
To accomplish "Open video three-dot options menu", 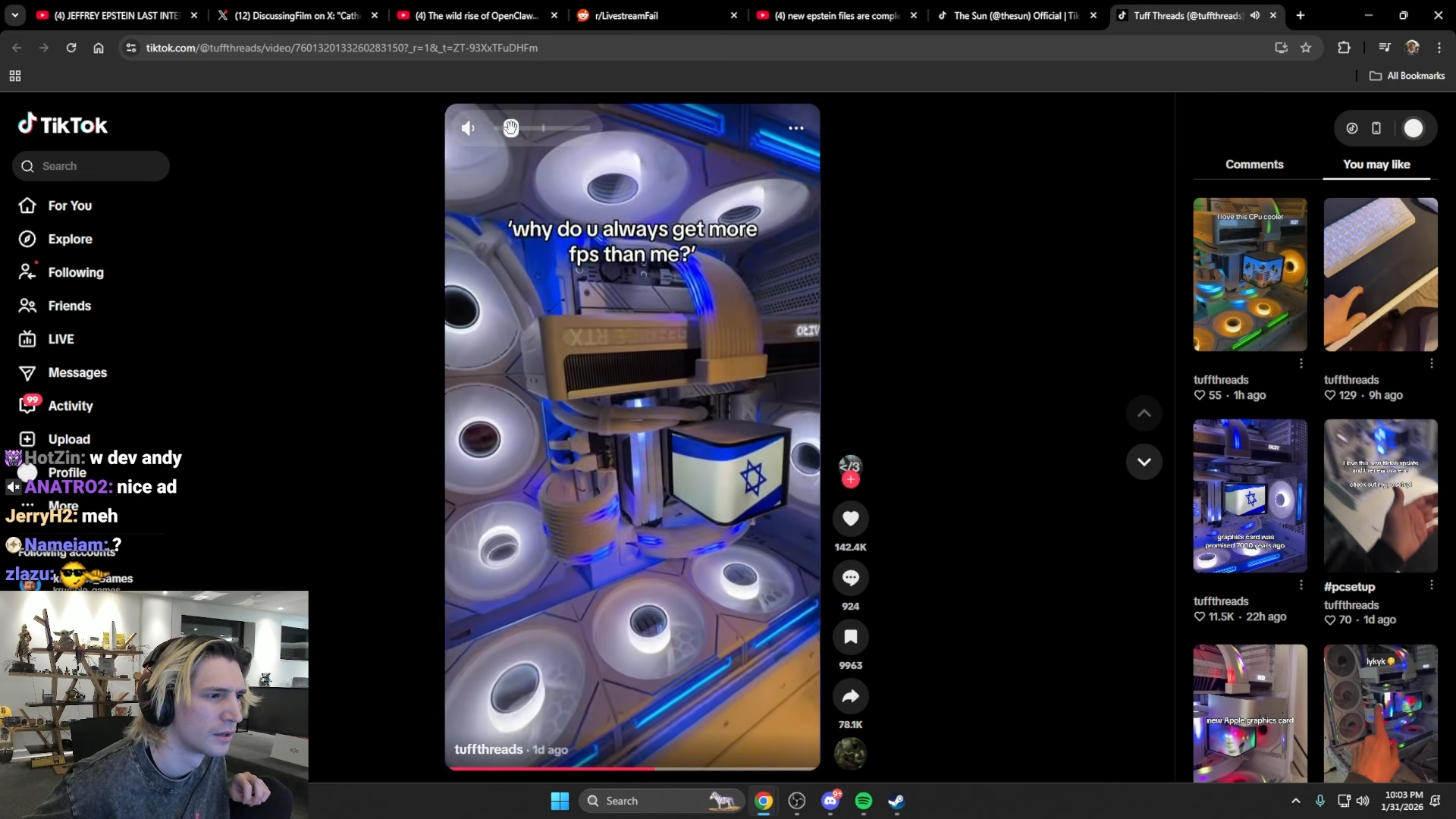I will 795,128.
